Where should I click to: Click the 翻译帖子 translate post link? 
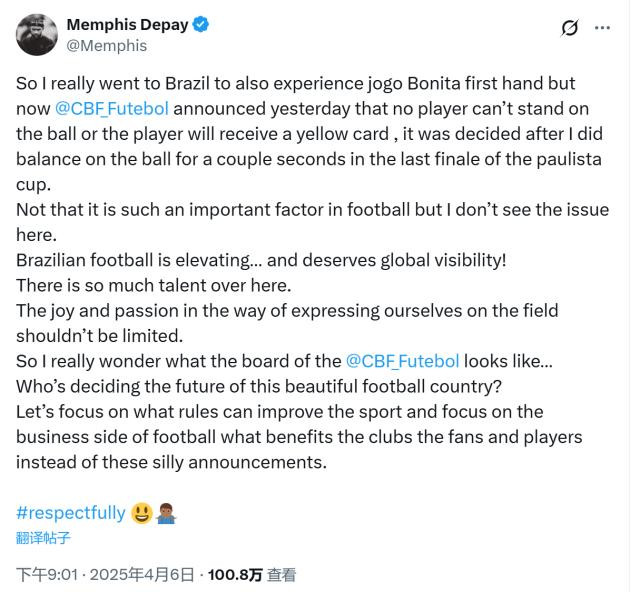click(x=44, y=538)
